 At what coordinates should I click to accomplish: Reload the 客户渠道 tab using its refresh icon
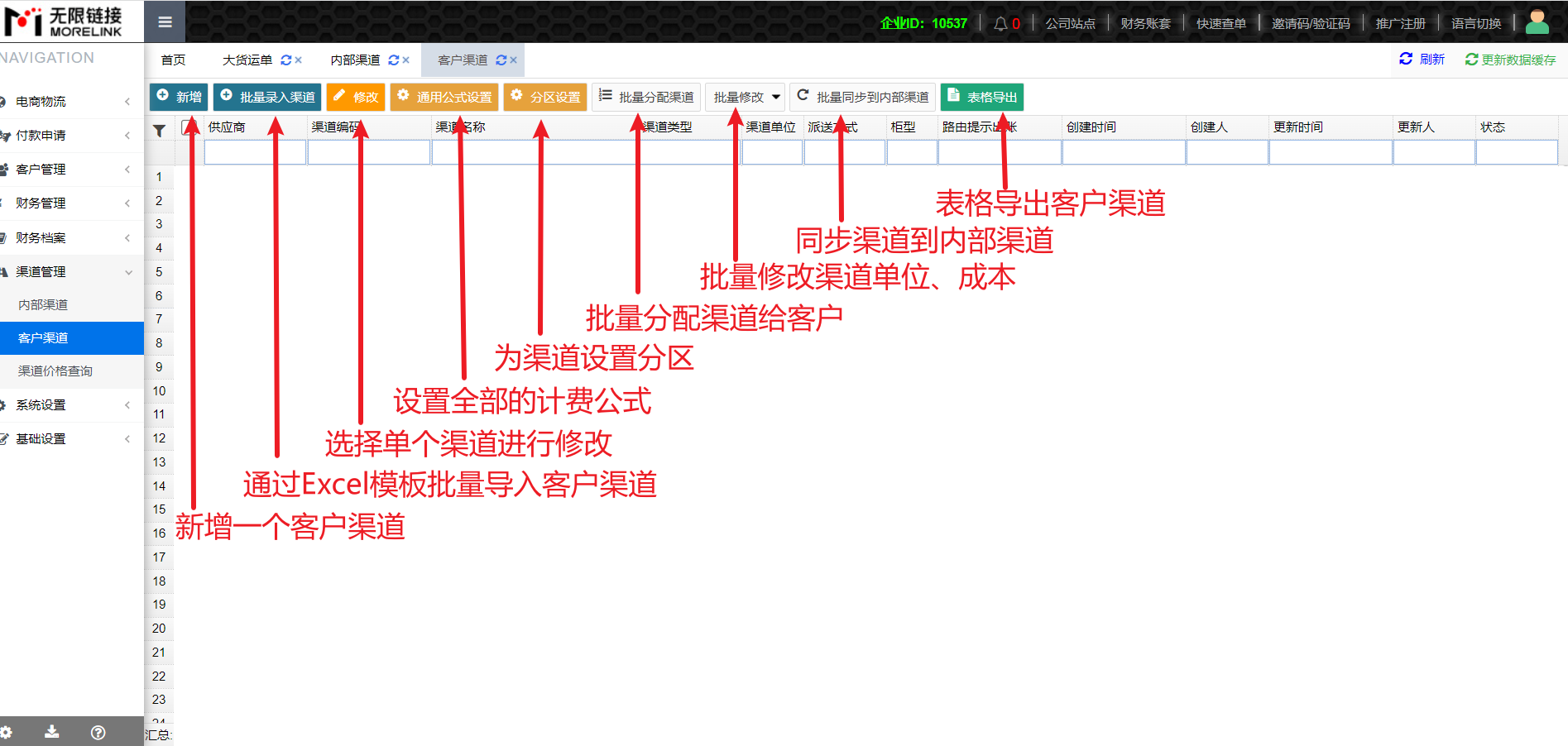(x=501, y=60)
